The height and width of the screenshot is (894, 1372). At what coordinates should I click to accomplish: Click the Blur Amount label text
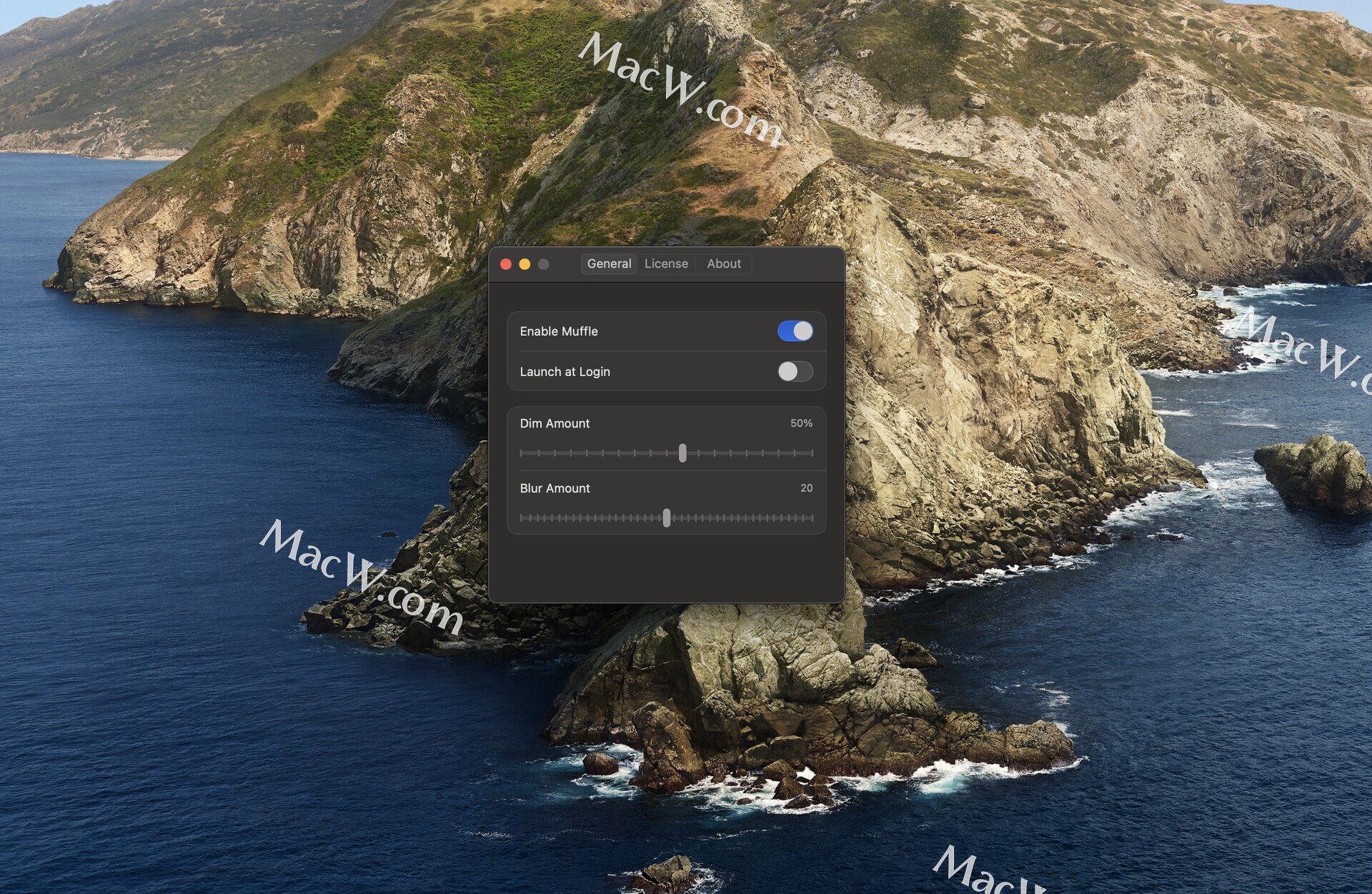[x=555, y=489]
